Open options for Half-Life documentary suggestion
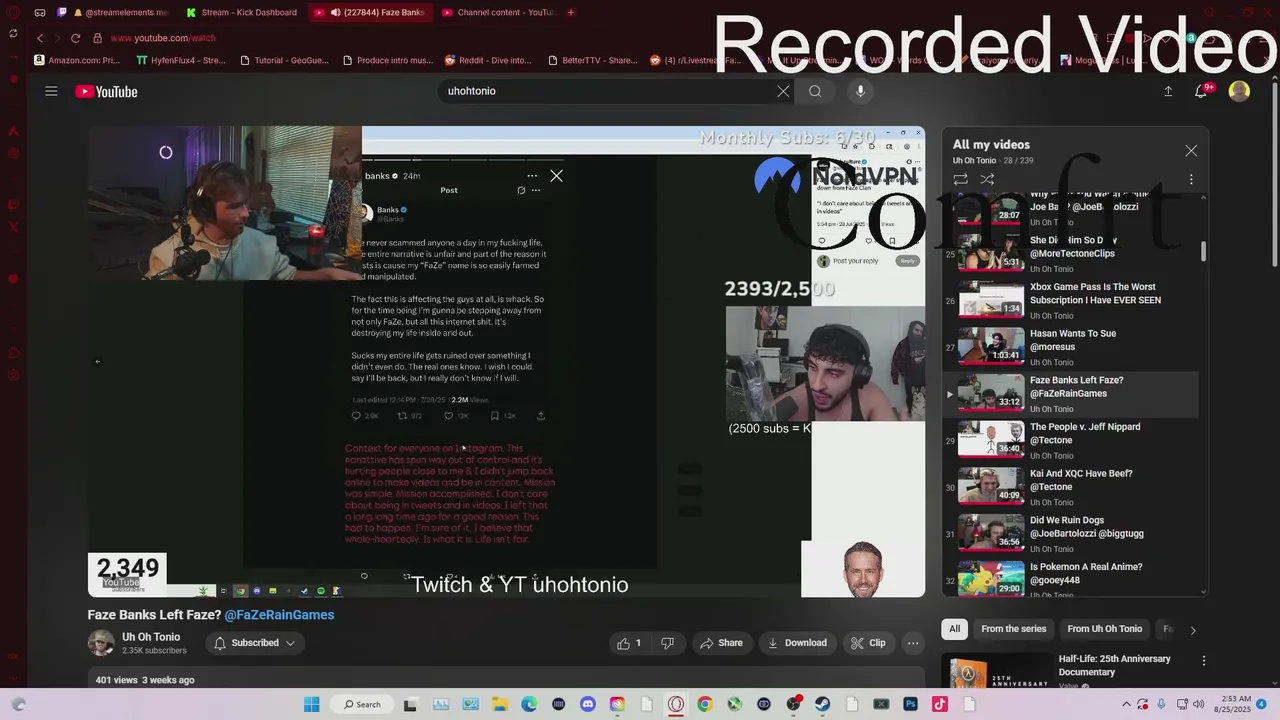Screen dimensions: 1280x720 (1203, 661)
